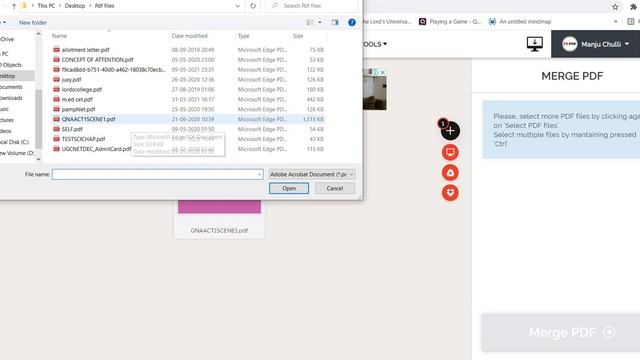Click the refresh icon in file dialog
The image size is (640, 360).
[253, 6]
